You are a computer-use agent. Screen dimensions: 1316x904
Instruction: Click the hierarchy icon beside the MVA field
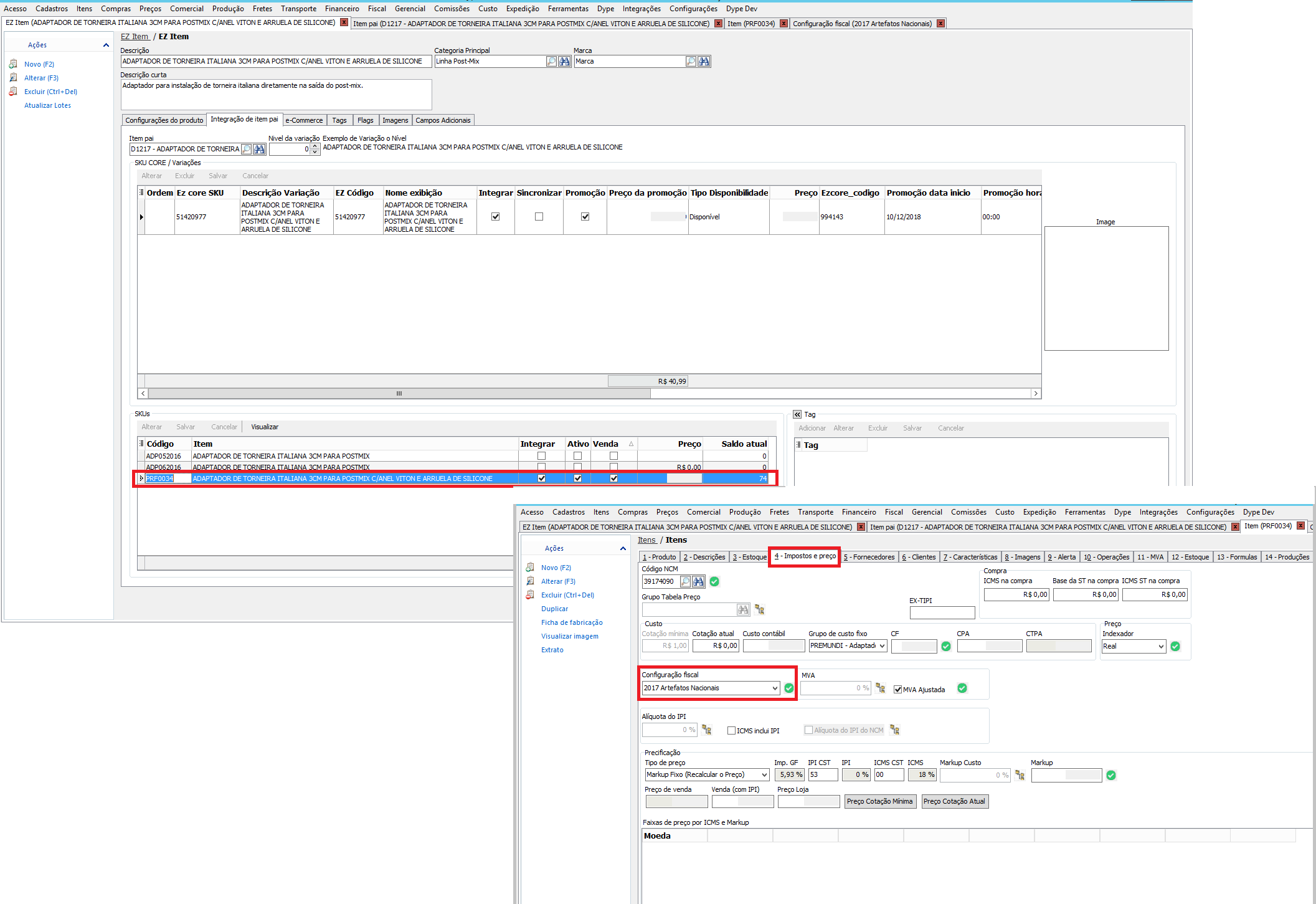(x=880, y=688)
